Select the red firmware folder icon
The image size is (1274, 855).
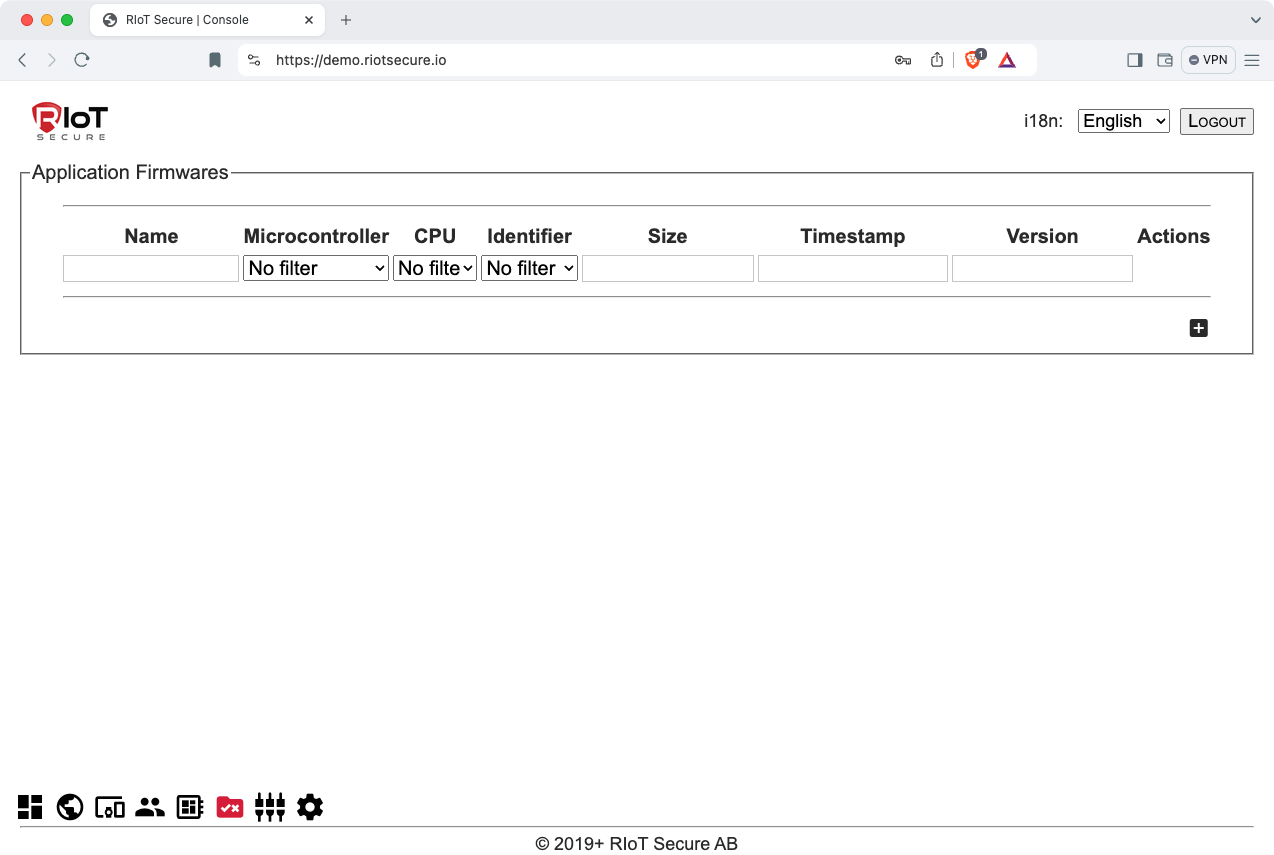pos(230,807)
